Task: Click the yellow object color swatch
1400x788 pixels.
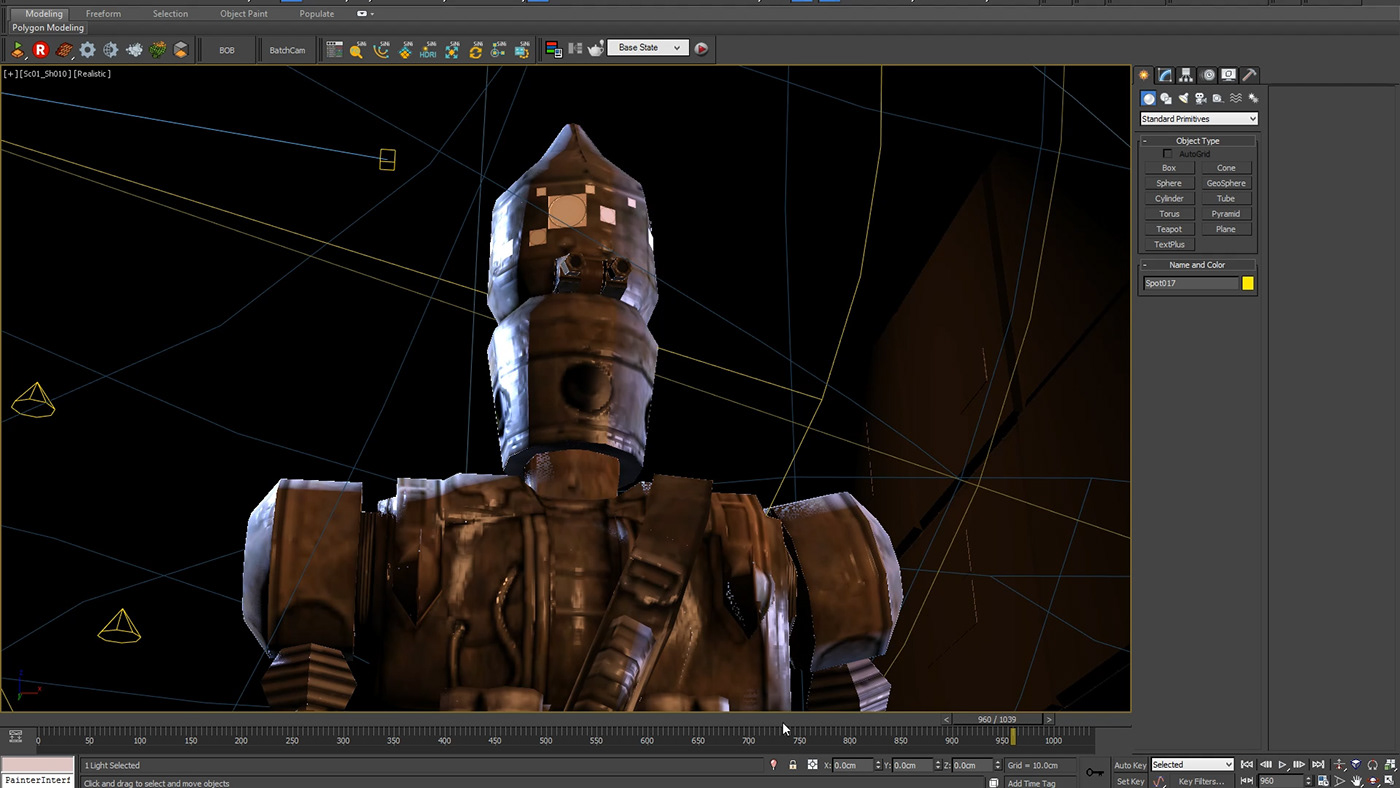Action: (x=1248, y=283)
